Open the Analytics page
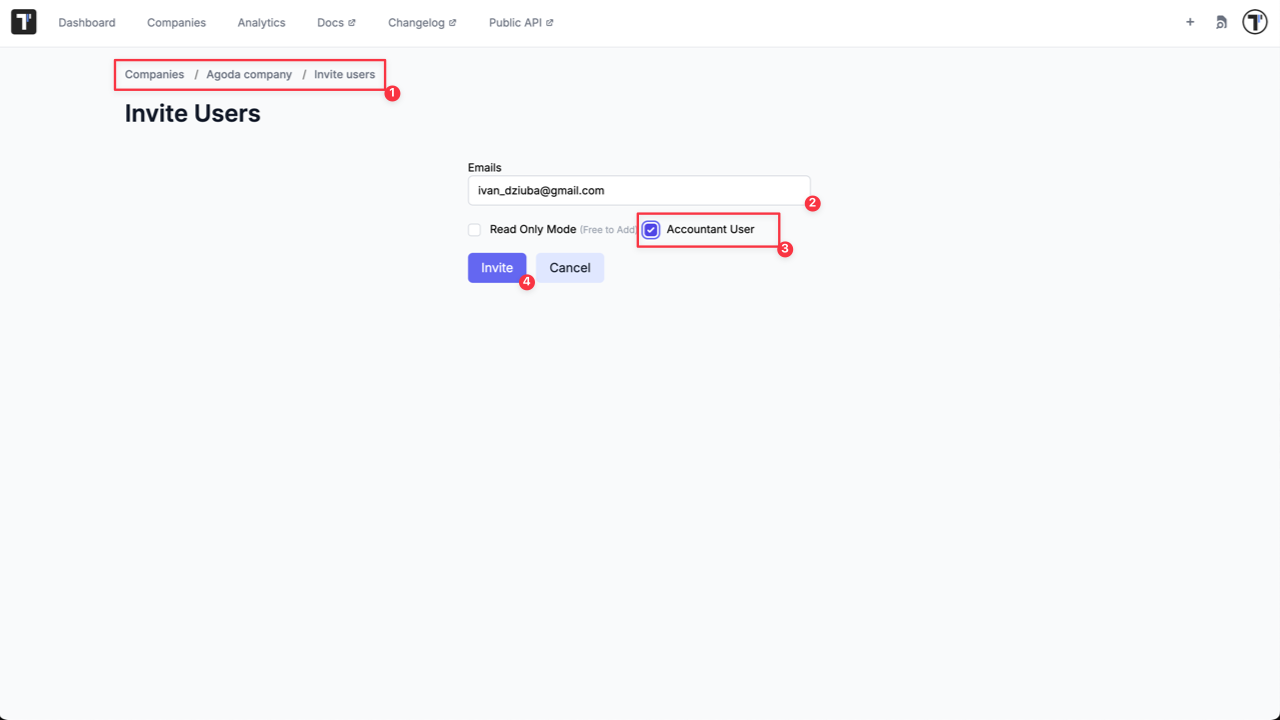1280x720 pixels. [261, 22]
